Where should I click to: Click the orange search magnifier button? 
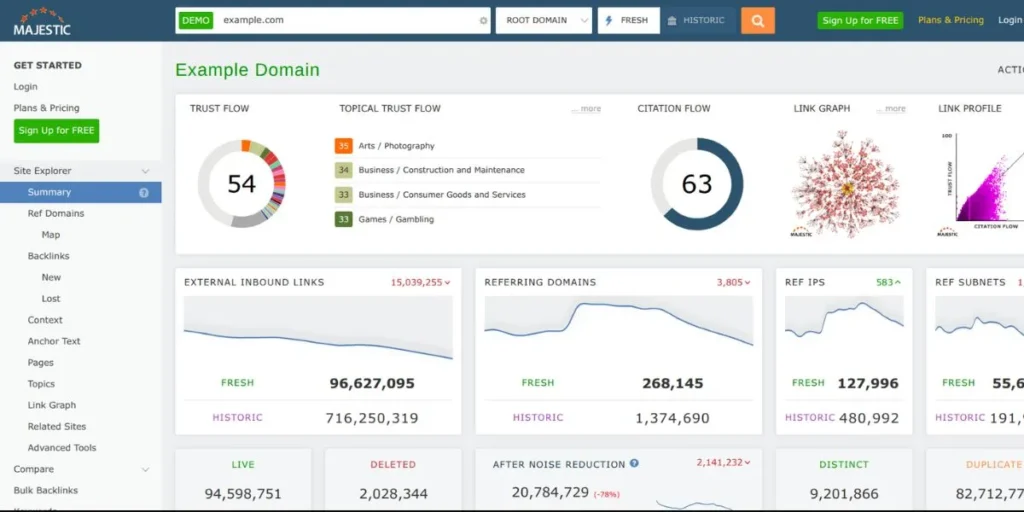[x=757, y=20]
